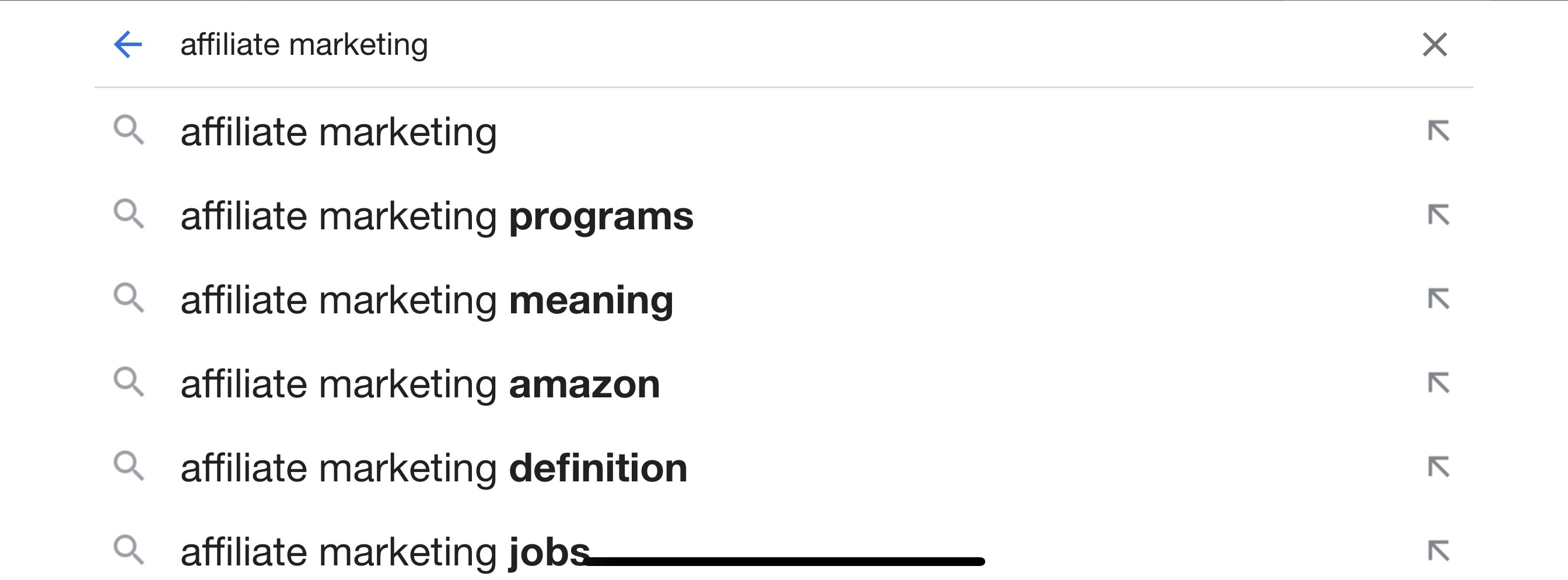The width and height of the screenshot is (1568, 580).
Task: Insert 'affiliate marketing programs' using its arrow icon
Action: click(x=1438, y=215)
